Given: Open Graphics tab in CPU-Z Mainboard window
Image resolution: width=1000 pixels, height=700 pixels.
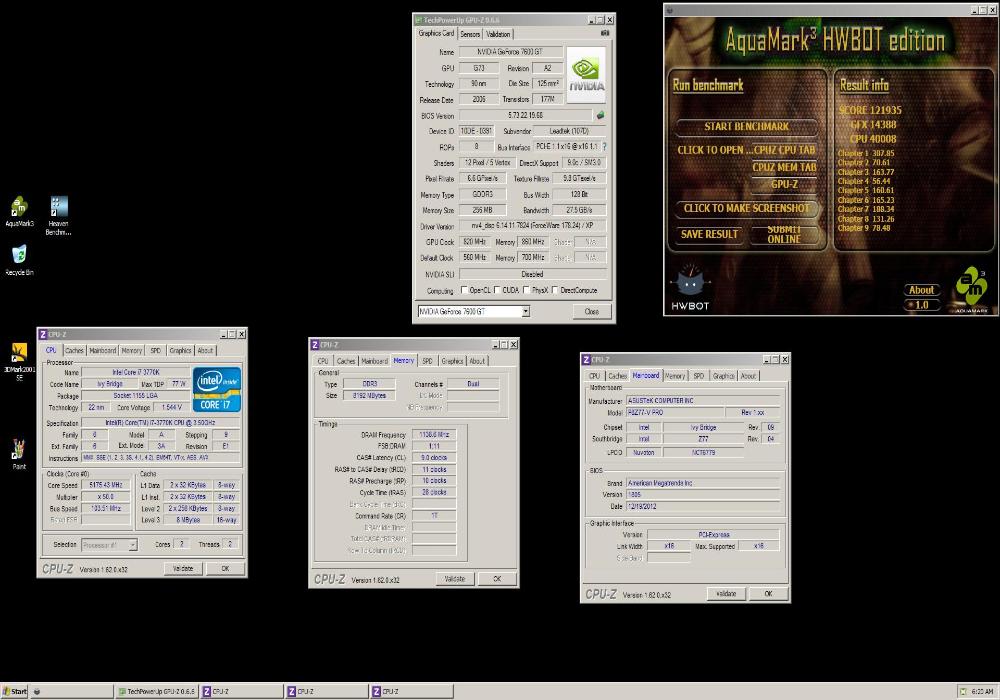Looking at the screenshot, I should (723, 376).
